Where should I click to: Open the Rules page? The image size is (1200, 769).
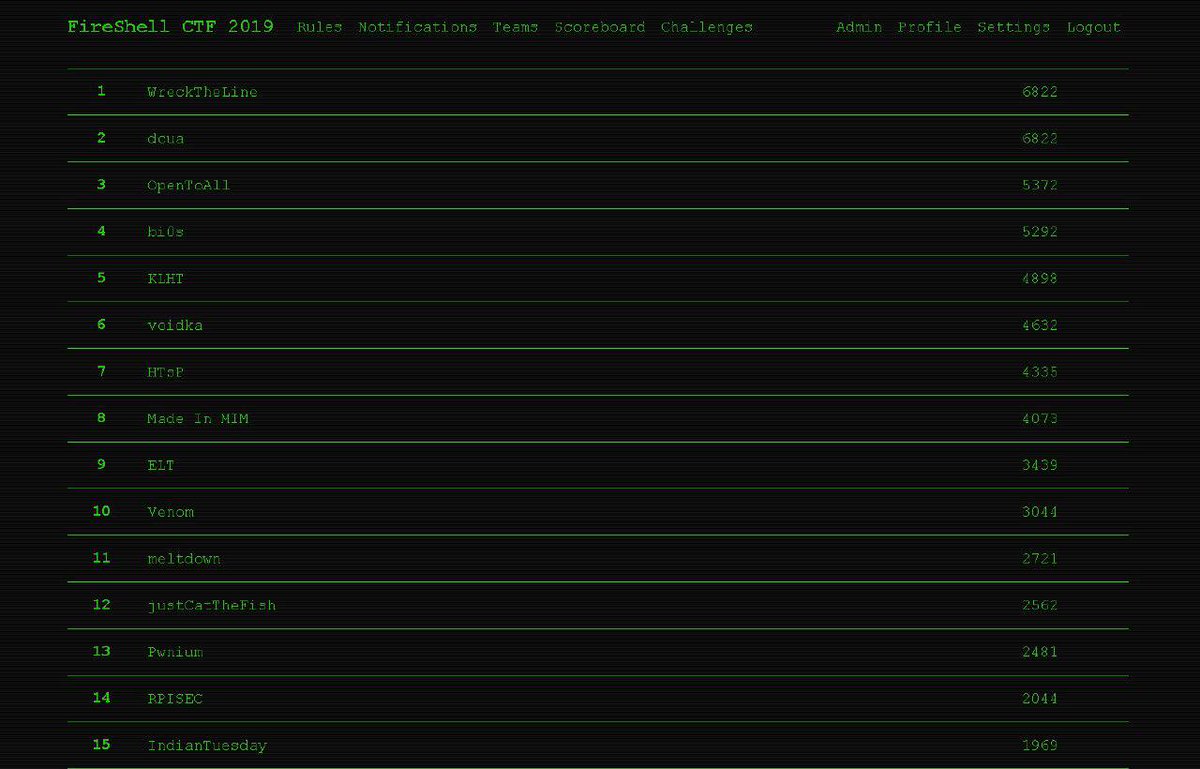tap(320, 27)
